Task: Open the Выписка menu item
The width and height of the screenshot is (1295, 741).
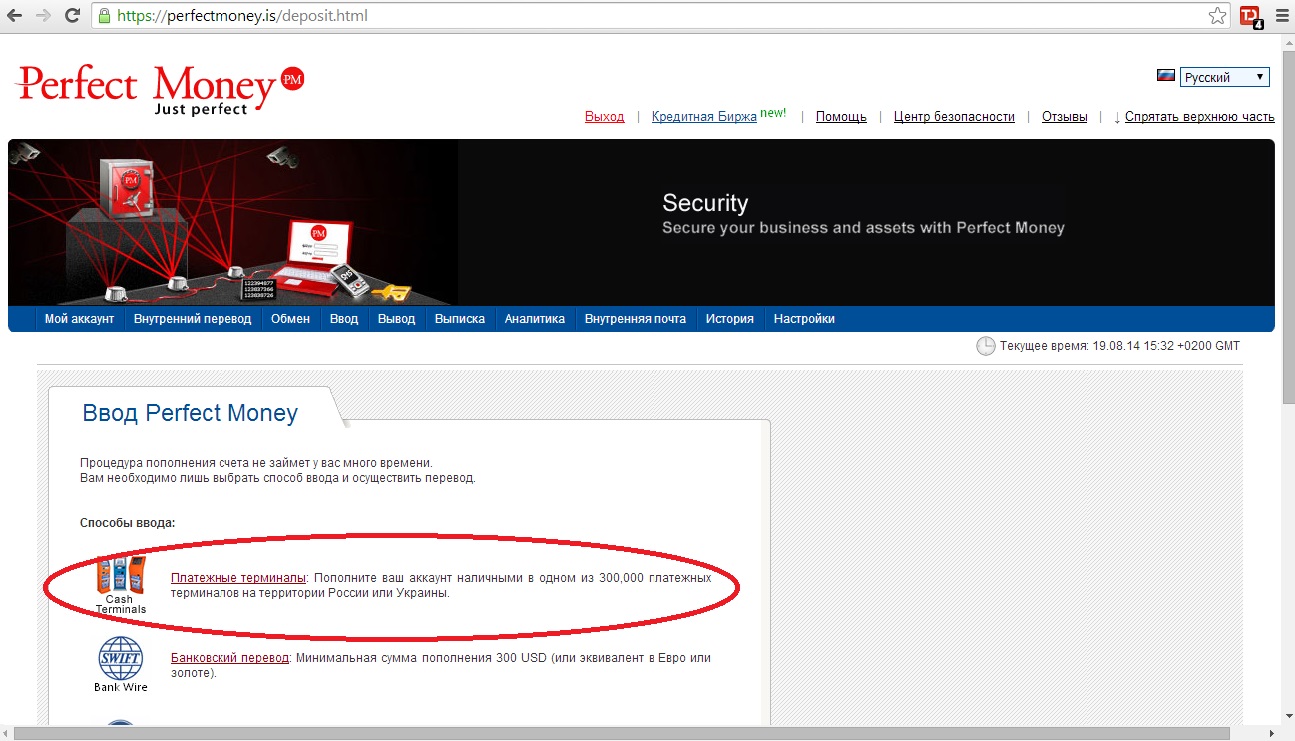Action: (x=460, y=319)
